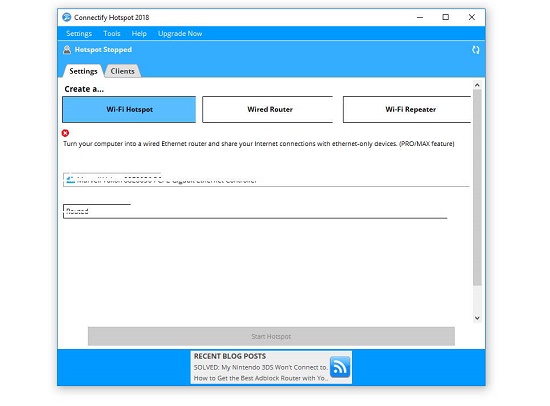Click the scrollbar down arrow
The height and width of the screenshot is (406, 550).
pos(477,318)
